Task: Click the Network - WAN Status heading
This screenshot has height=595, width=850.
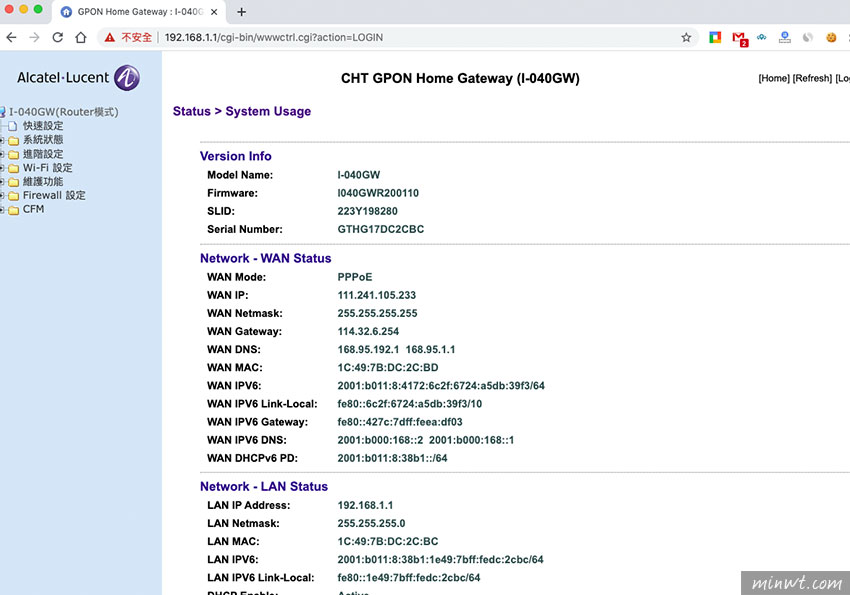Action: click(x=266, y=258)
